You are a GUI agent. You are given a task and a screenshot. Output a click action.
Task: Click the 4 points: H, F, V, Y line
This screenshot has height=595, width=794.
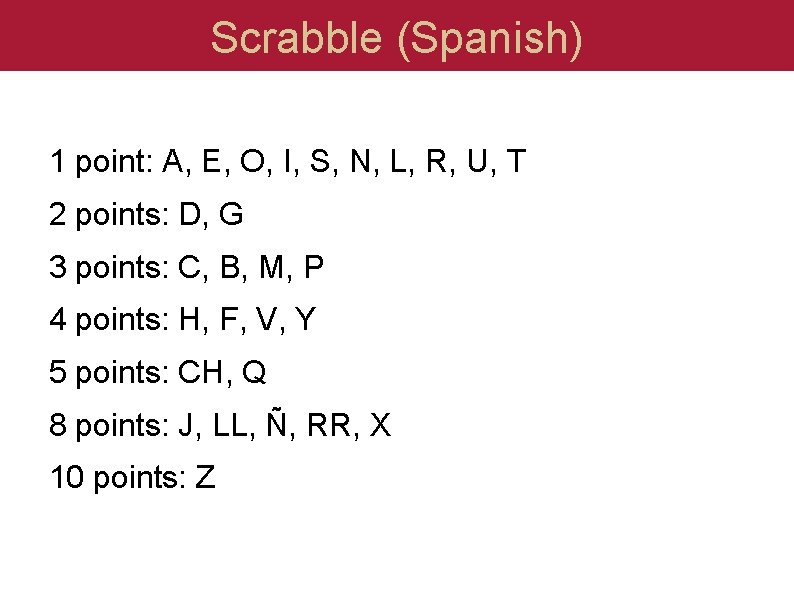pos(183,320)
